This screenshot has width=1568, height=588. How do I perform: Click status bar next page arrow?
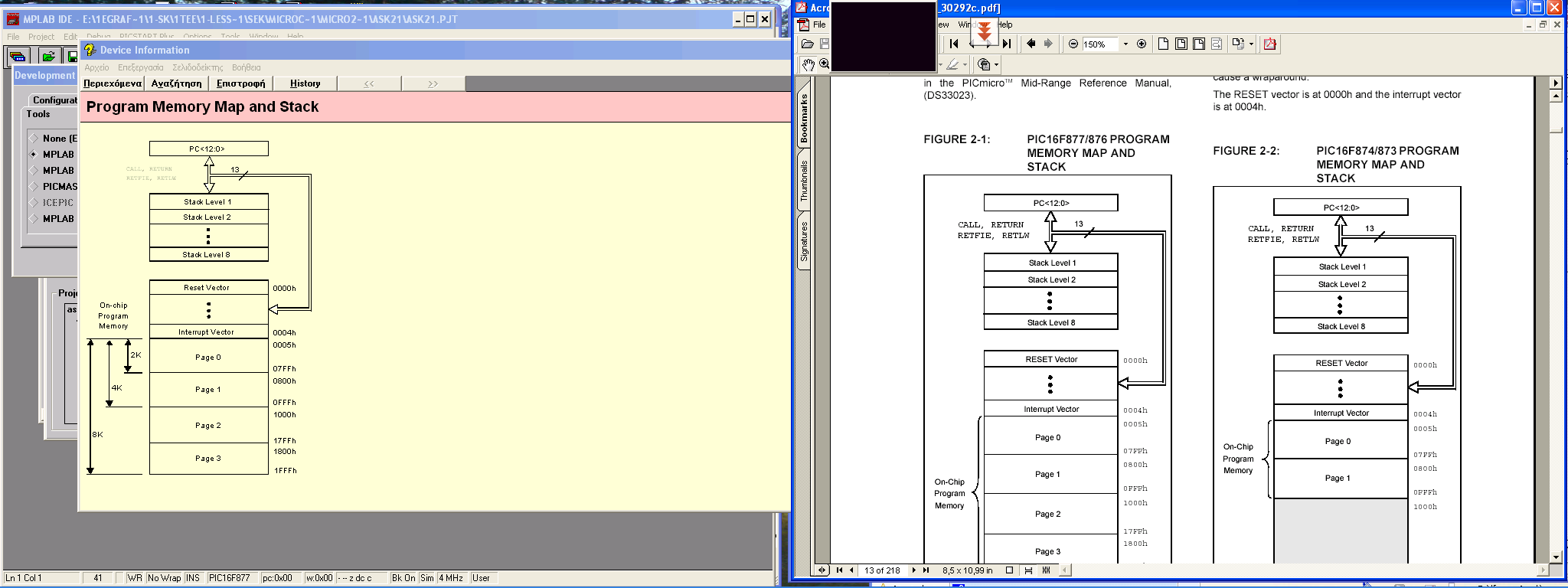pos(913,570)
